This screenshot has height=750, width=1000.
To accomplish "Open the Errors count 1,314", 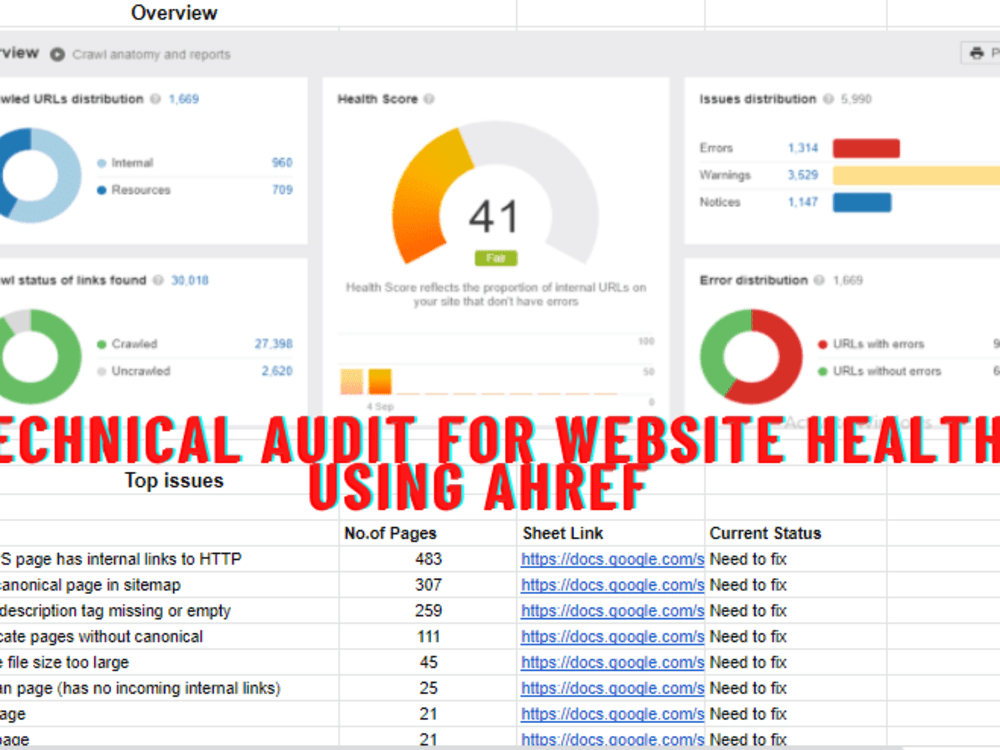I will (803, 148).
